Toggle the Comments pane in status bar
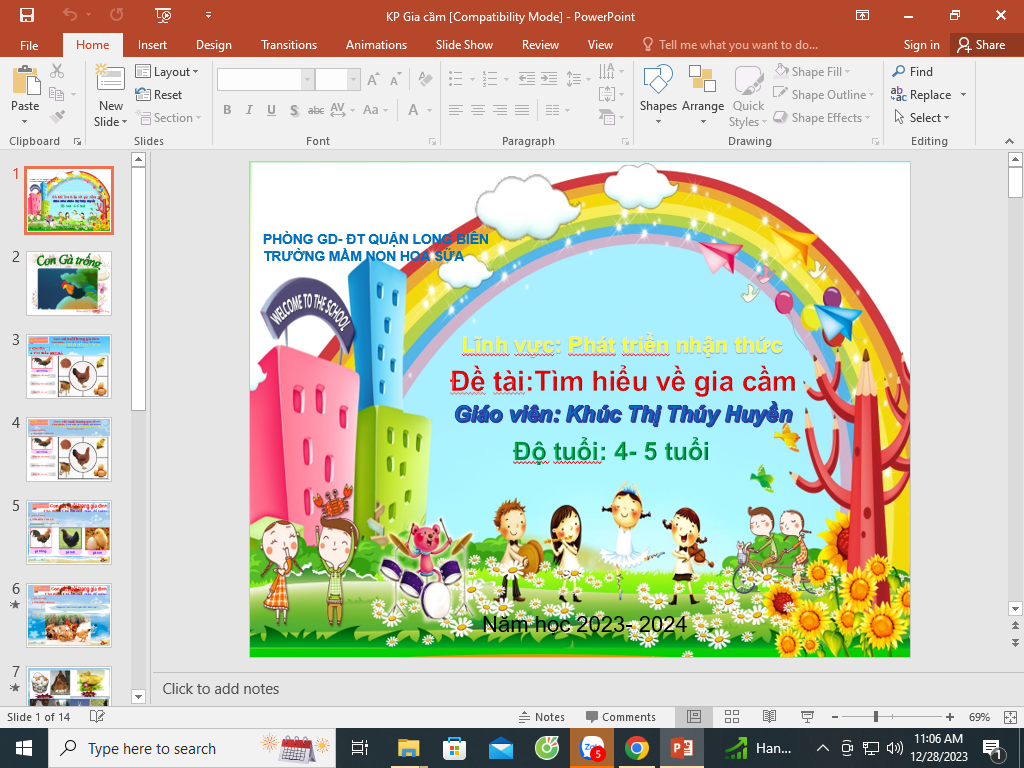This screenshot has width=1024, height=768. (x=620, y=717)
